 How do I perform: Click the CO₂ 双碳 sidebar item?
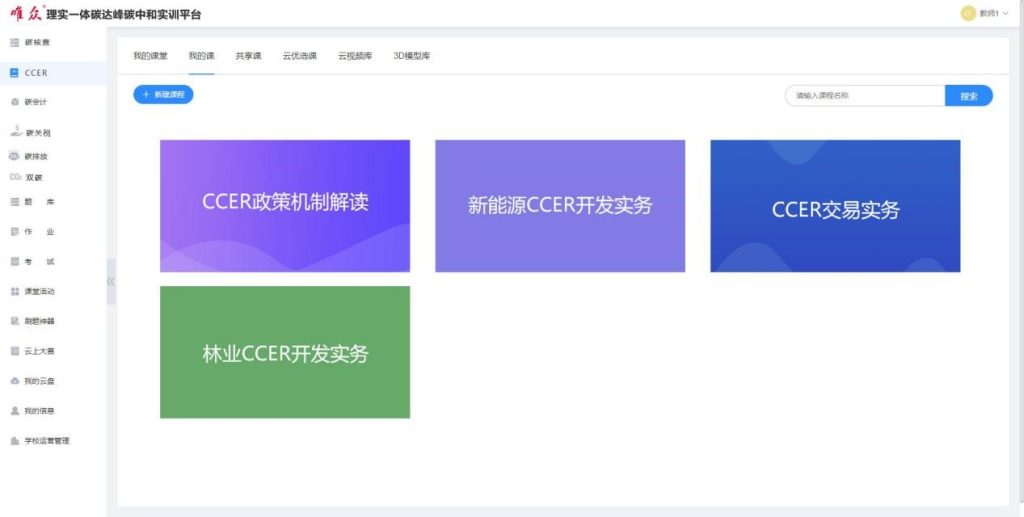(15, 177)
